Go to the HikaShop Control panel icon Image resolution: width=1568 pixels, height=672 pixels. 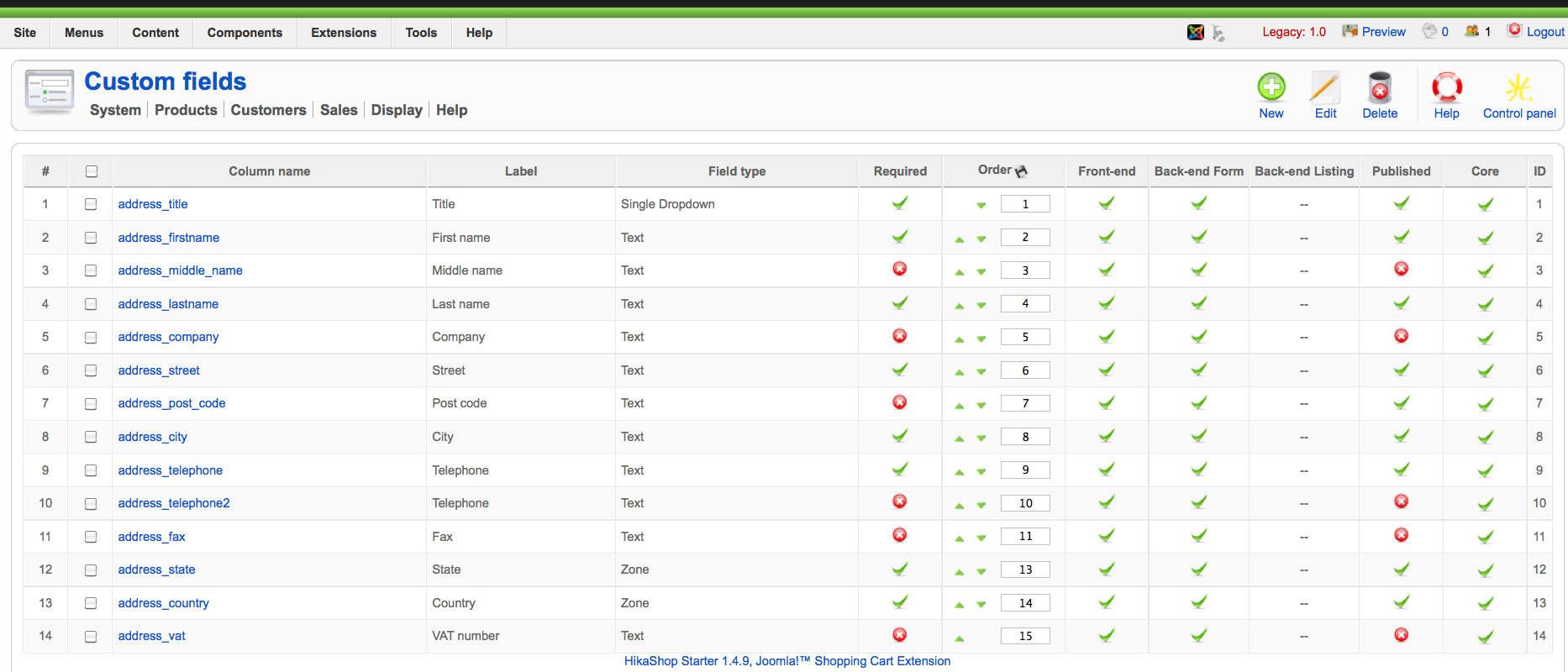[x=1518, y=88]
